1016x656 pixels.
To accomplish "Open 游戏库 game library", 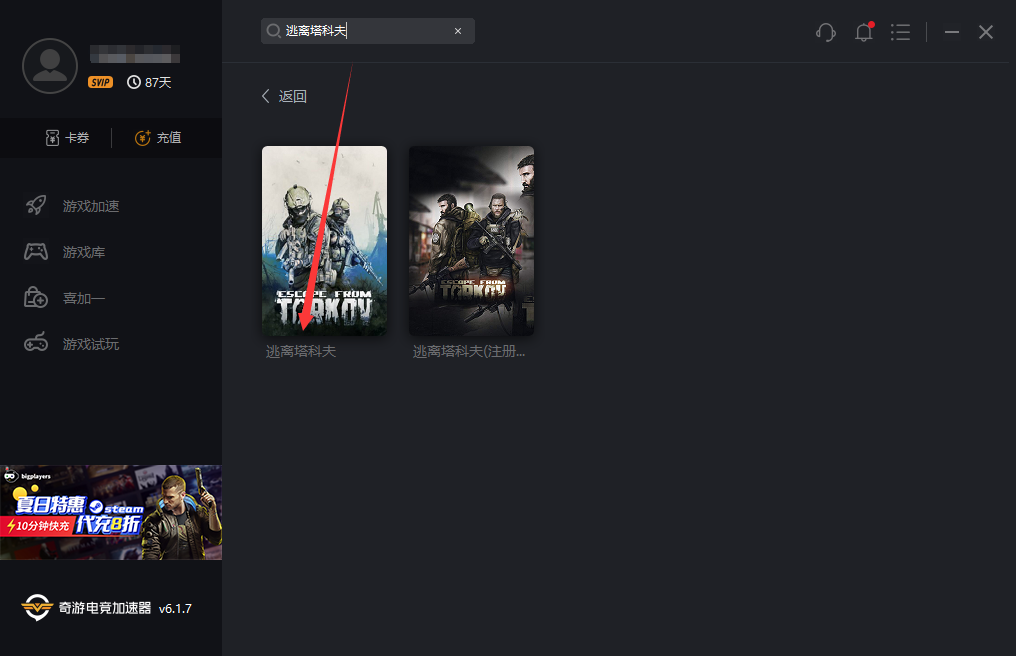I will [x=84, y=252].
